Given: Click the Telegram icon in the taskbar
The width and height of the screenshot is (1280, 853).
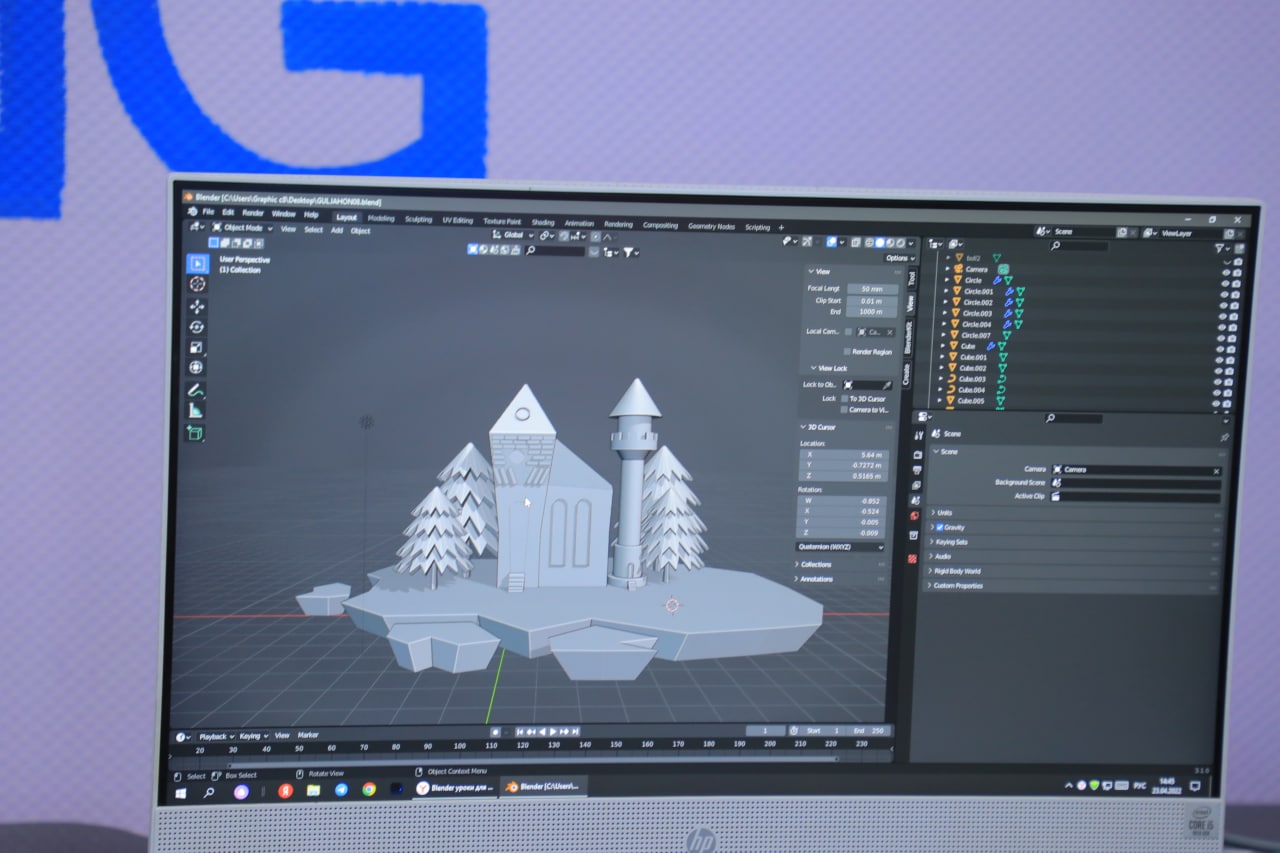Looking at the screenshot, I should coord(341,790).
